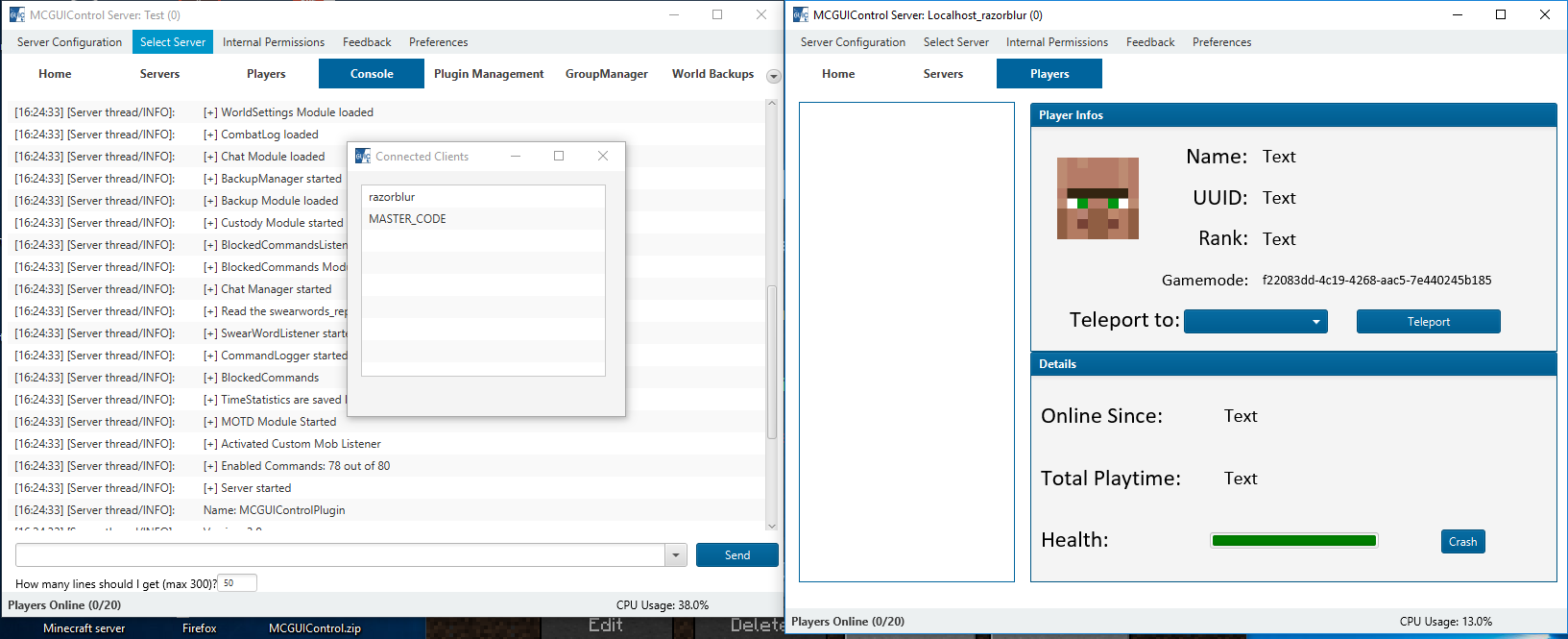The width and height of the screenshot is (1568, 639).
Task: Select MASTER_CODE in the Connected Clients list
Action: click(407, 219)
